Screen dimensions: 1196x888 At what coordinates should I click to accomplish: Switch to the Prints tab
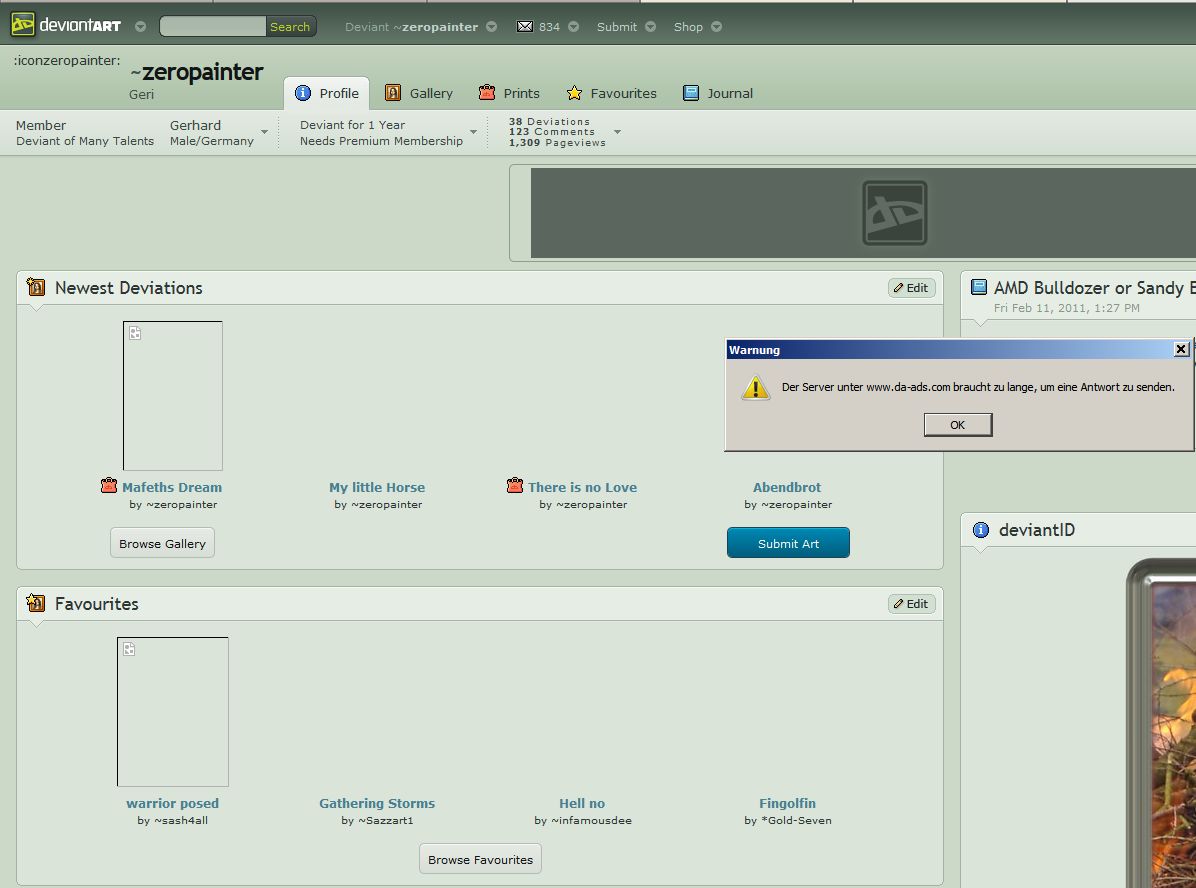click(509, 93)
